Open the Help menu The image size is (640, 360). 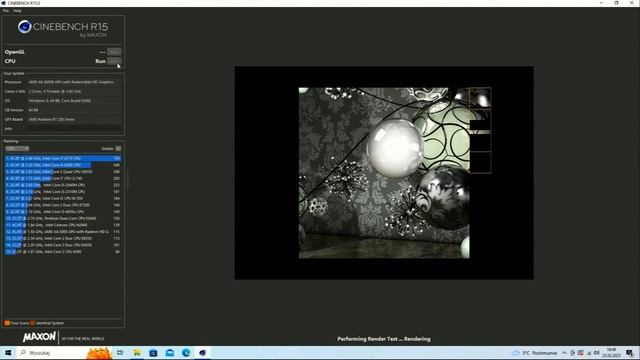(17, 11)
